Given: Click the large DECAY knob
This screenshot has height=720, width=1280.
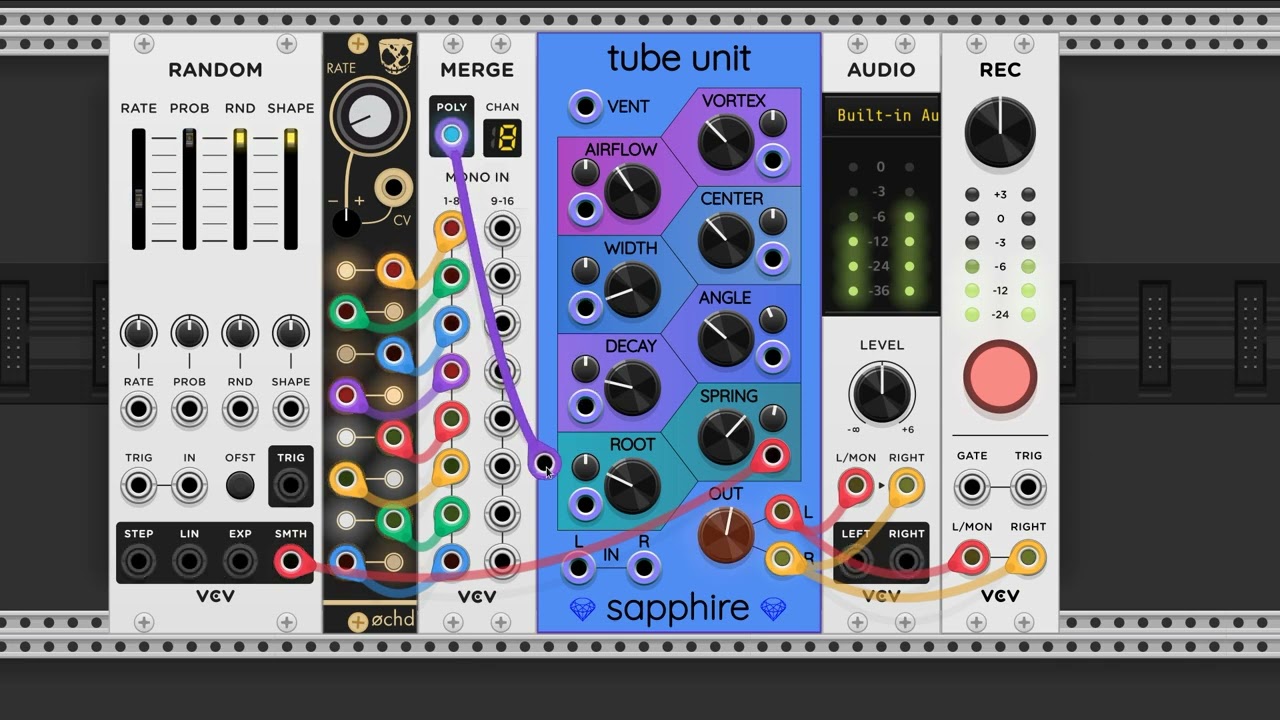Looking at the screenshot, I should [632, 388].
